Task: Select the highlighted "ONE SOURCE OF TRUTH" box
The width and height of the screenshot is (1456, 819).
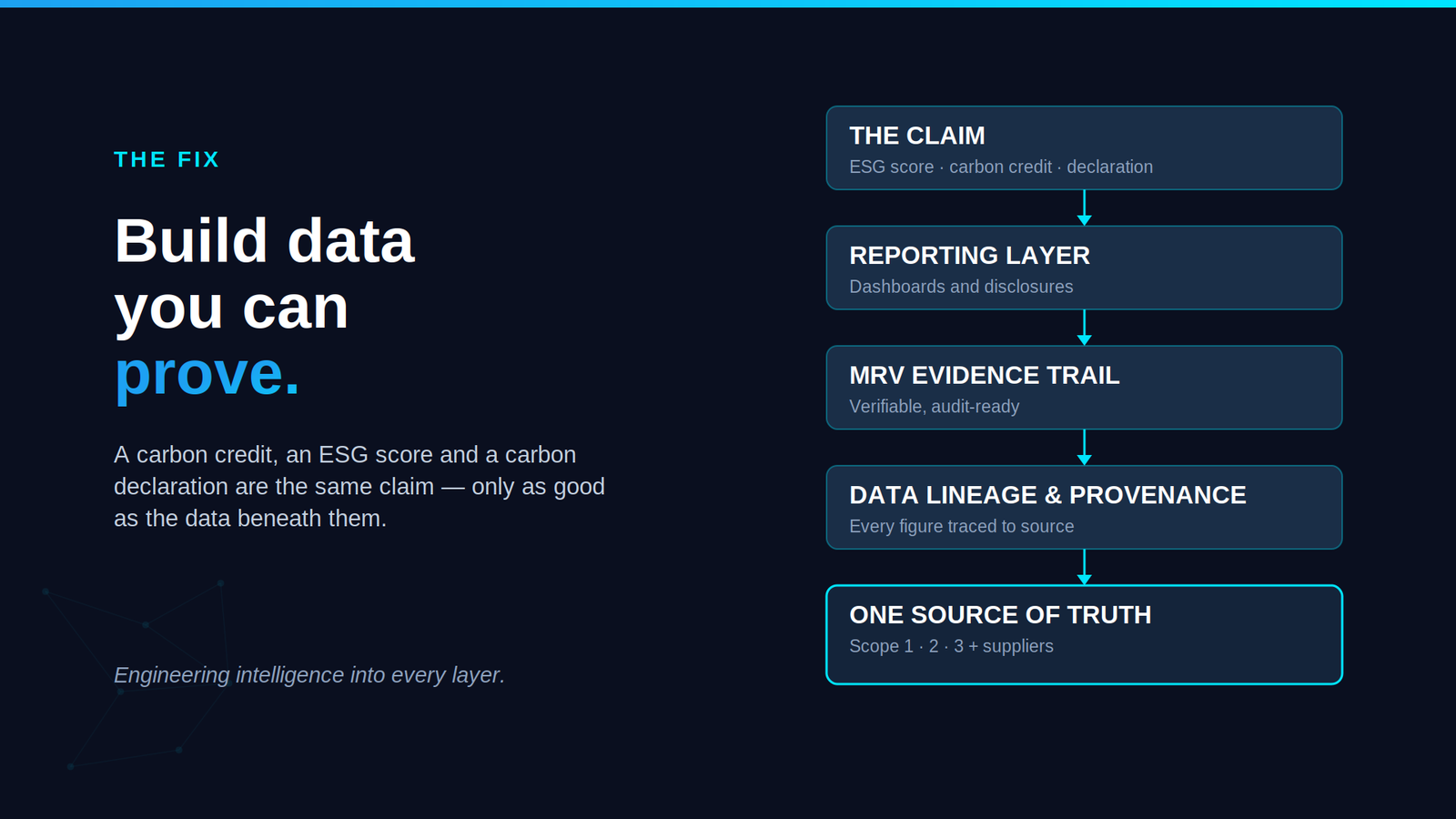Action: click(x=1084, y=634)
